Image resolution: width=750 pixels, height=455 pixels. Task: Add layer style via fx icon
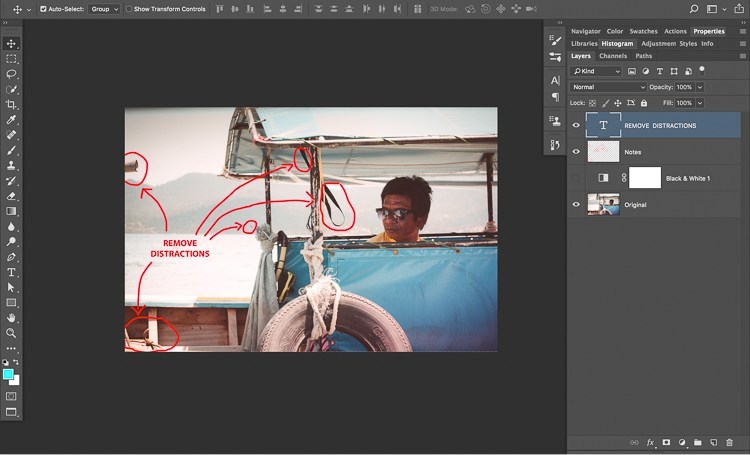650,443
